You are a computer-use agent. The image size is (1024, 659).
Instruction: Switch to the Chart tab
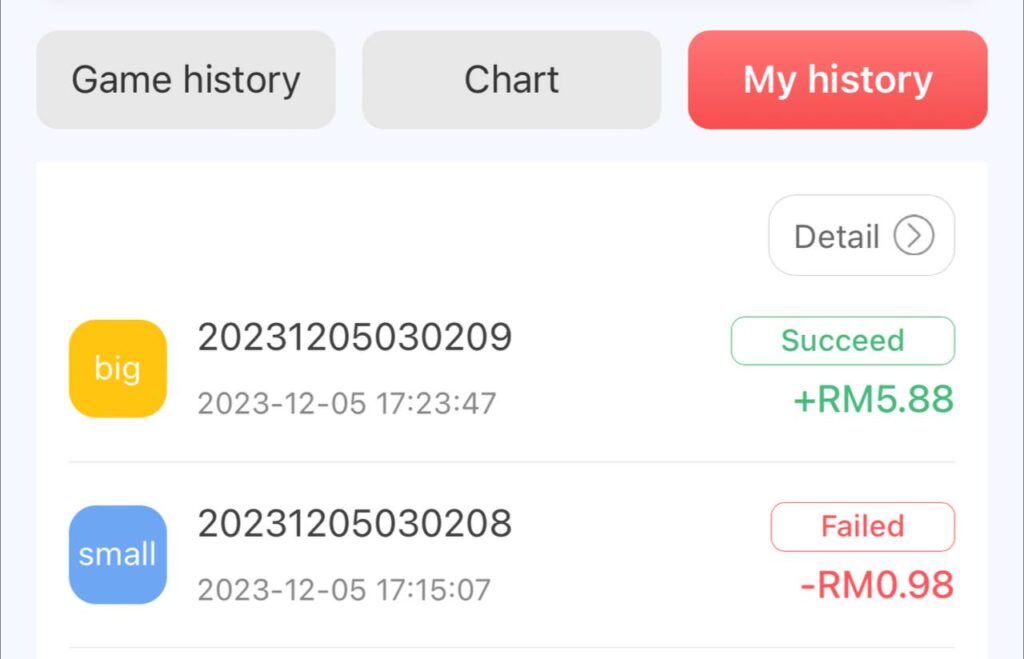512,80
